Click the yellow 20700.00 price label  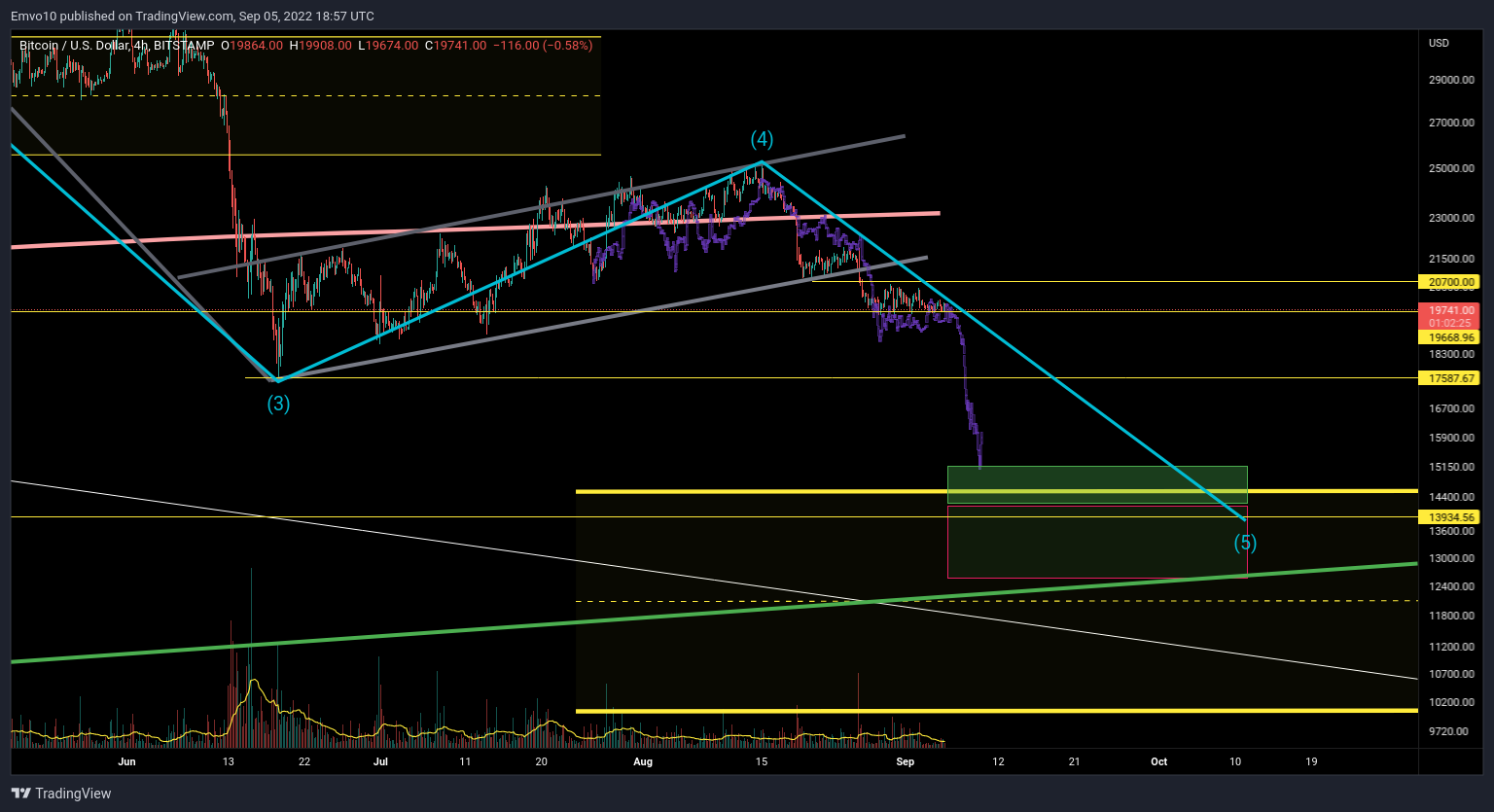1448,282
